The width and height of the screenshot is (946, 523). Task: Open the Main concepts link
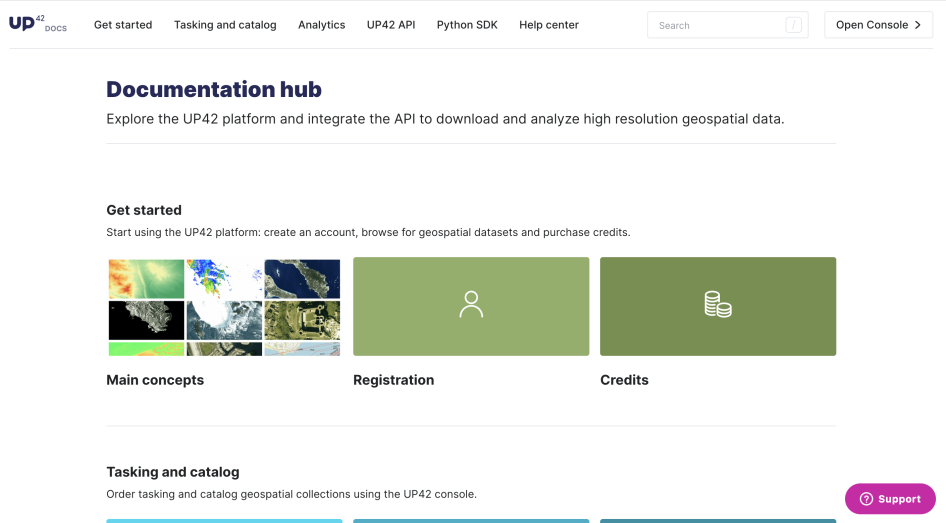pos(155,380)
